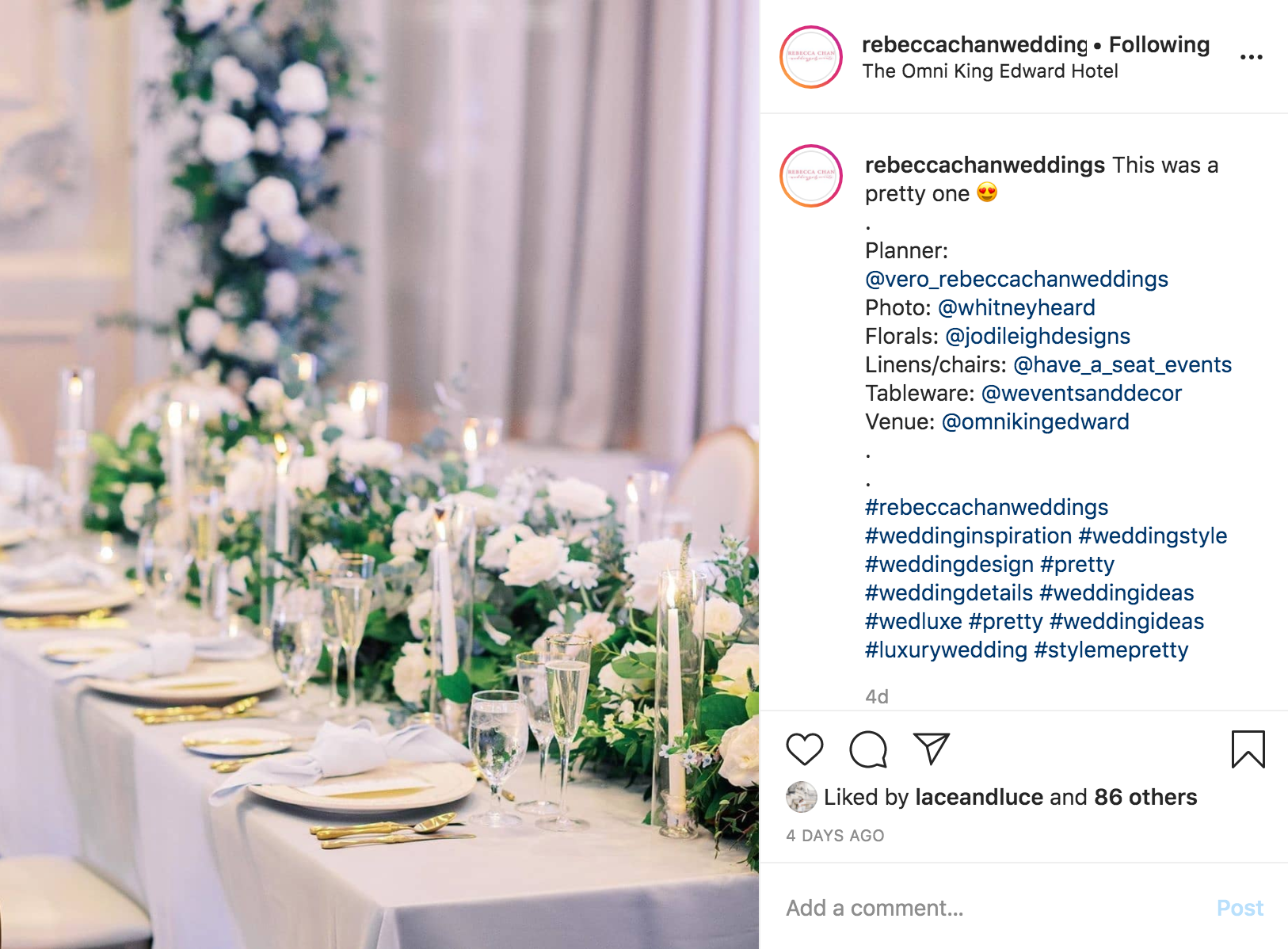Visit the @whitneyheard photographer profile
Viewport: 1288px width, 949px height.
pyautogui.click(x=1016, y=307)
